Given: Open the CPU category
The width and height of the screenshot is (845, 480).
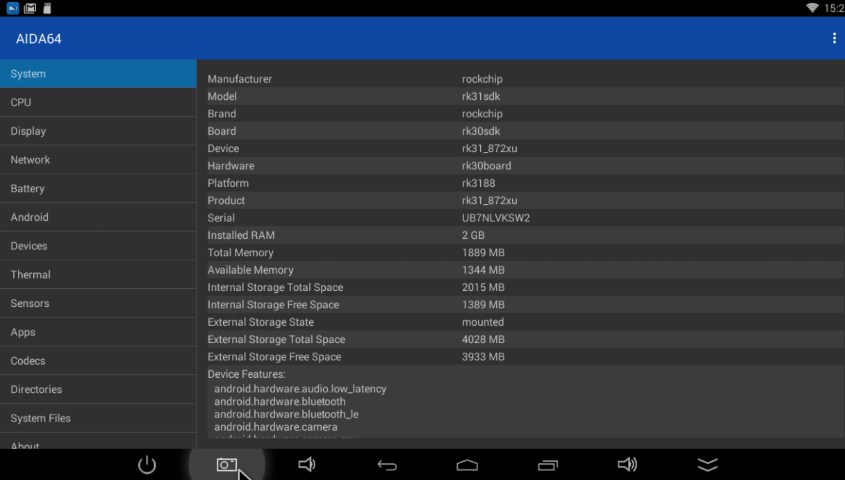Looking at the screenshot, I should (x=98, y=102).
